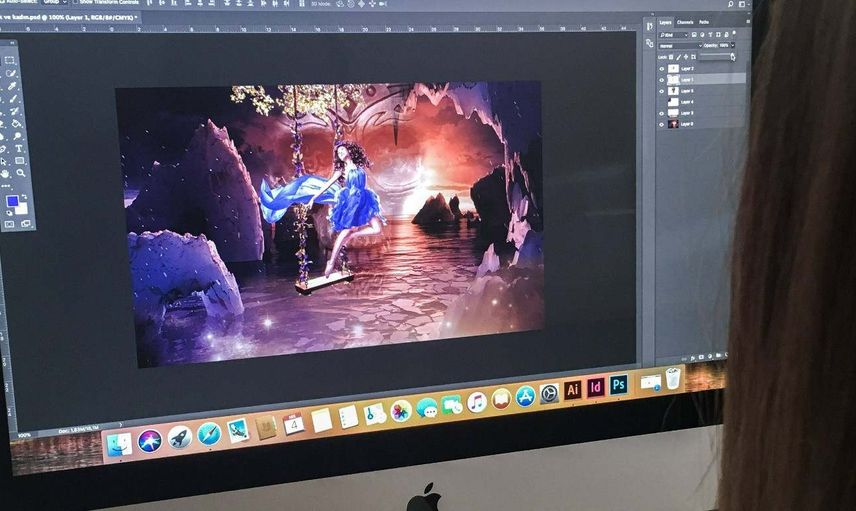Open the collapsed History panel icon

(650, 26)
